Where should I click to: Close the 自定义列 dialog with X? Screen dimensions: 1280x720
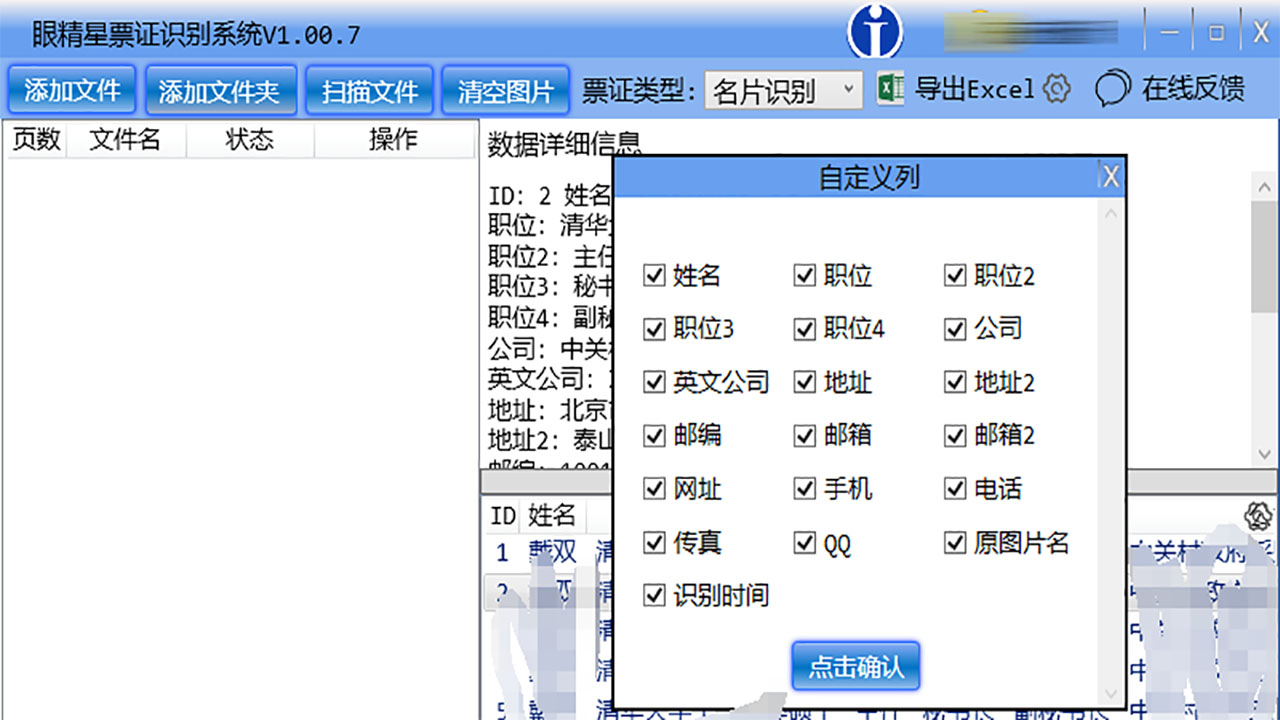tap(1110, 177)
